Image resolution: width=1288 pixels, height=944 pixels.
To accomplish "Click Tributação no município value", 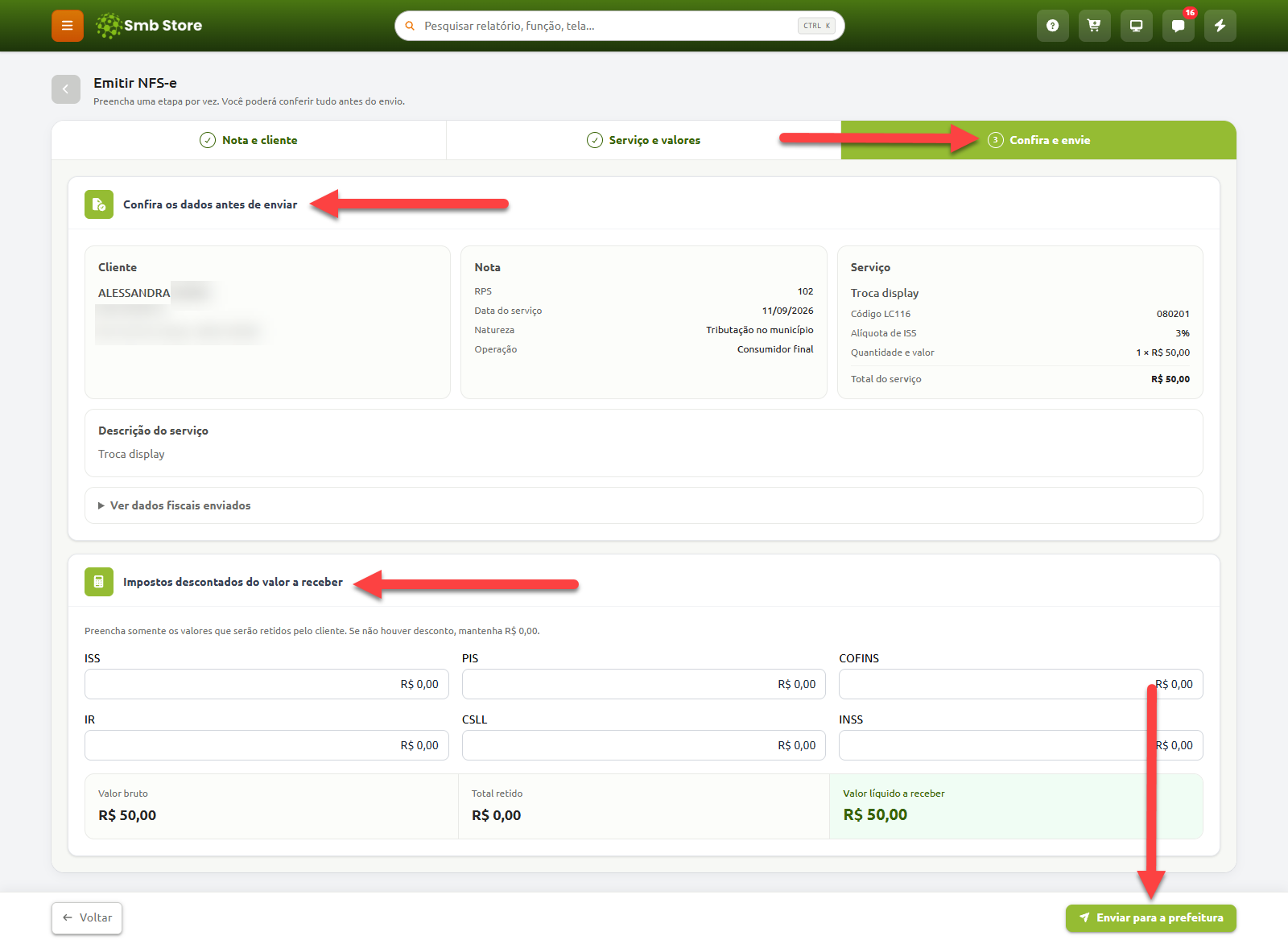I will pyautogui.click(x=760, y=330).
